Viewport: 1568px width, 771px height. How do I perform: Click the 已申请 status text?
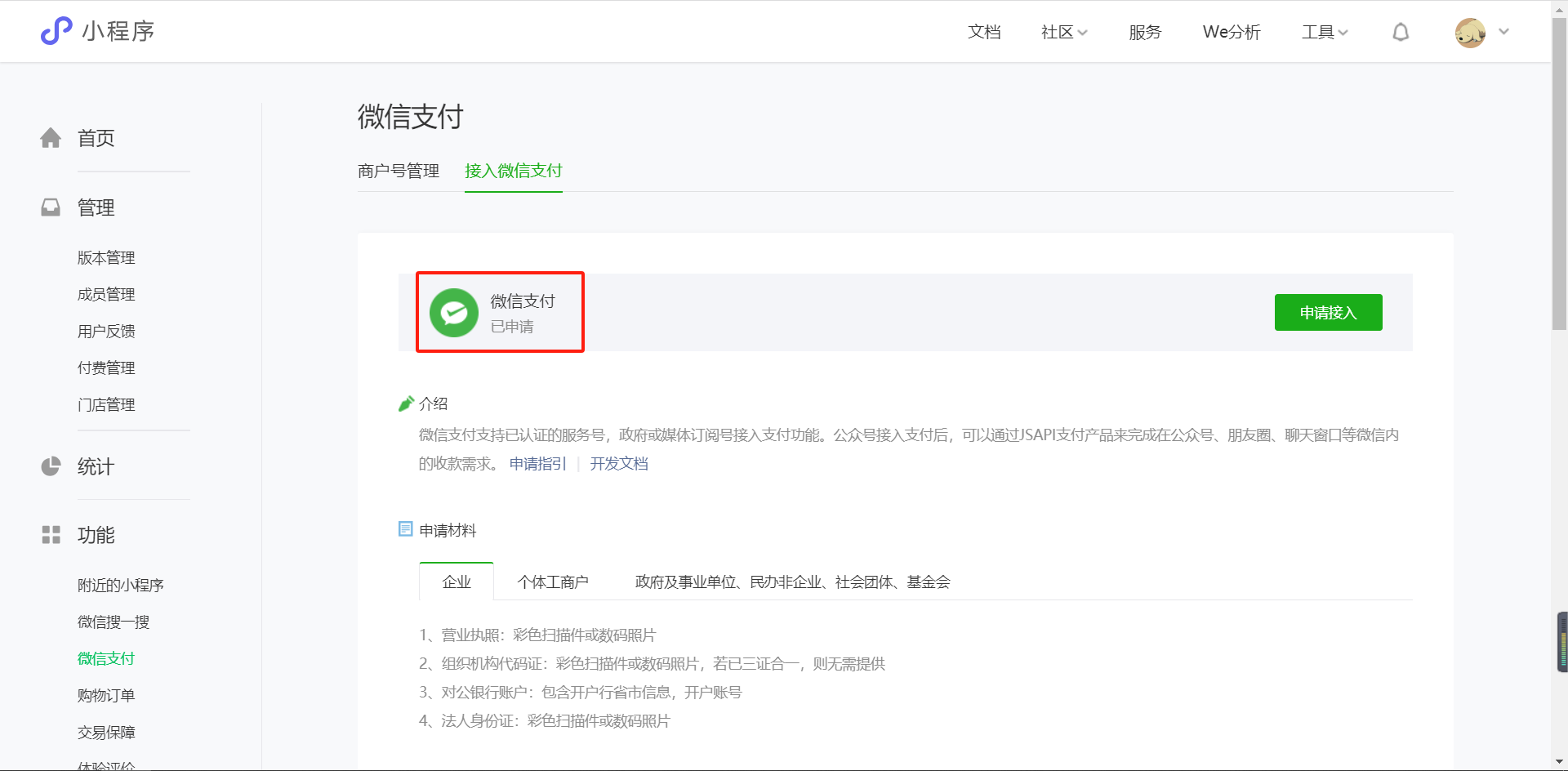(512, 327)
